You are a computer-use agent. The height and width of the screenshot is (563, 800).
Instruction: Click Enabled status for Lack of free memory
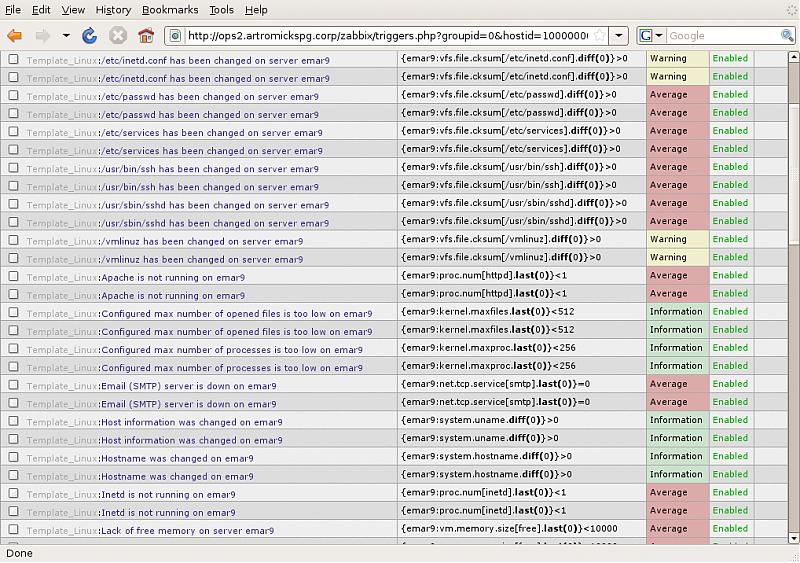point(729,529)
